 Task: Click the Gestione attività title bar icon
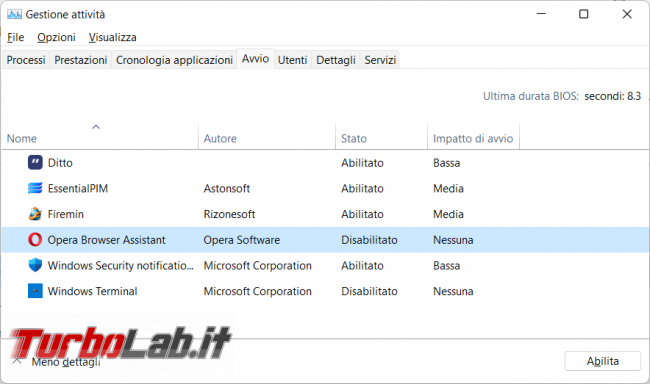pos(14,15)
